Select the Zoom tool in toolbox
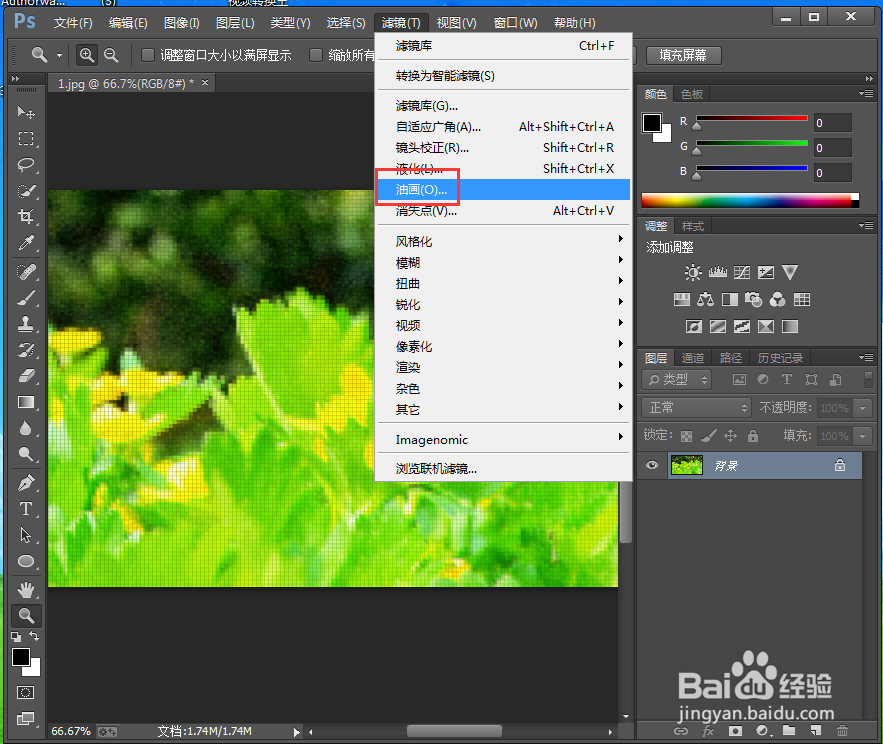Screen dimensions: 883x744 [26, 616]
